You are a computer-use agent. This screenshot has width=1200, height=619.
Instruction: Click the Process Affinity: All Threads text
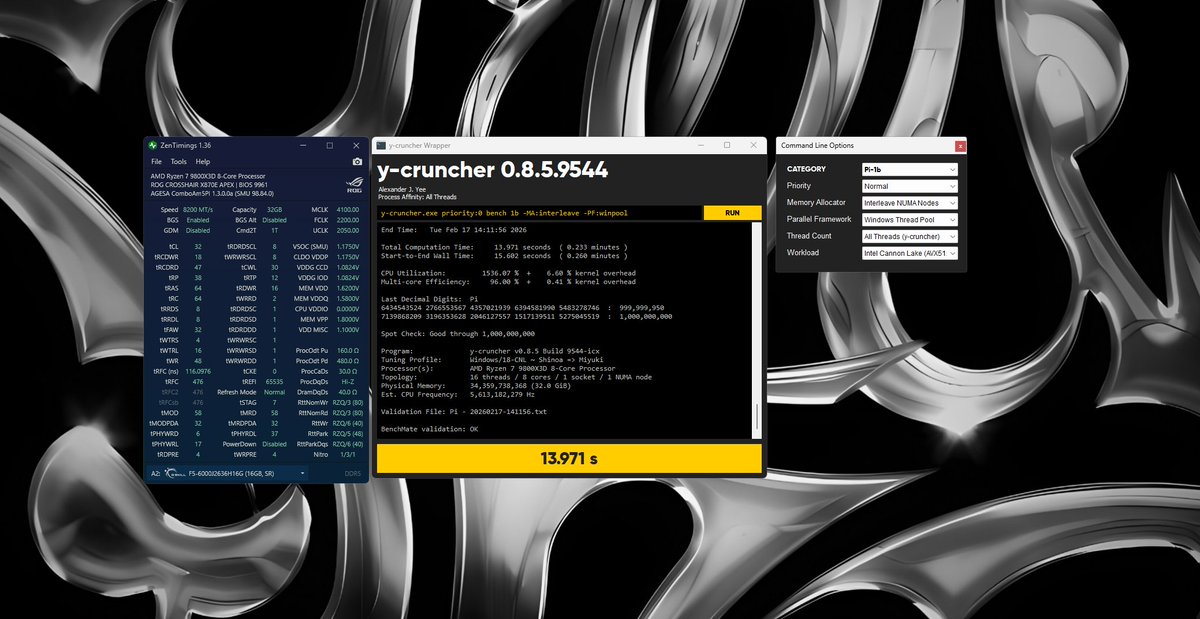(418, 197)
